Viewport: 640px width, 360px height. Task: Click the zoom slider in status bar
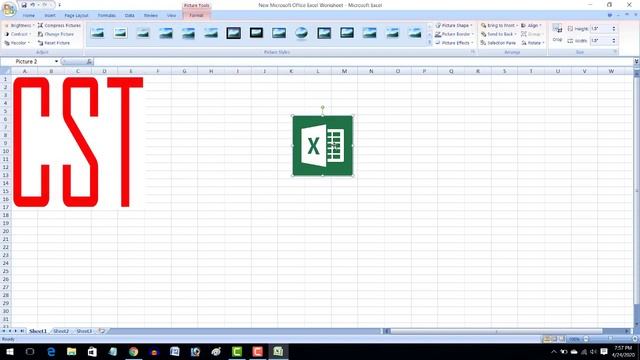(610, 339)
